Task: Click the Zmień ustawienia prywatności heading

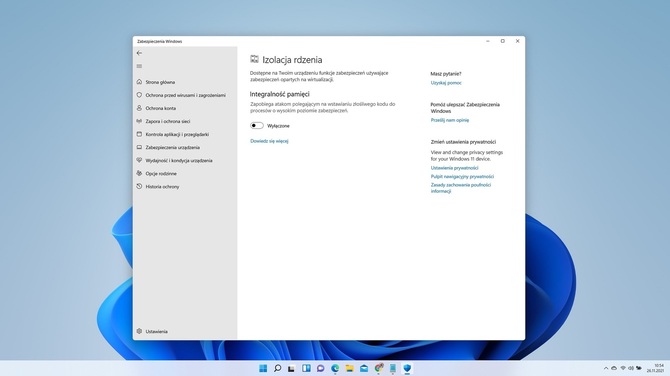Action: pos(463,142)
